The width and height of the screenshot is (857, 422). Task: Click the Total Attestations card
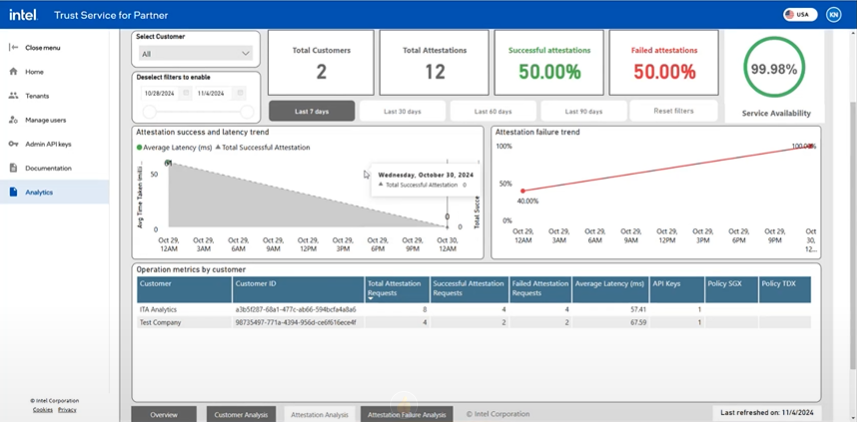coord(435,62)
